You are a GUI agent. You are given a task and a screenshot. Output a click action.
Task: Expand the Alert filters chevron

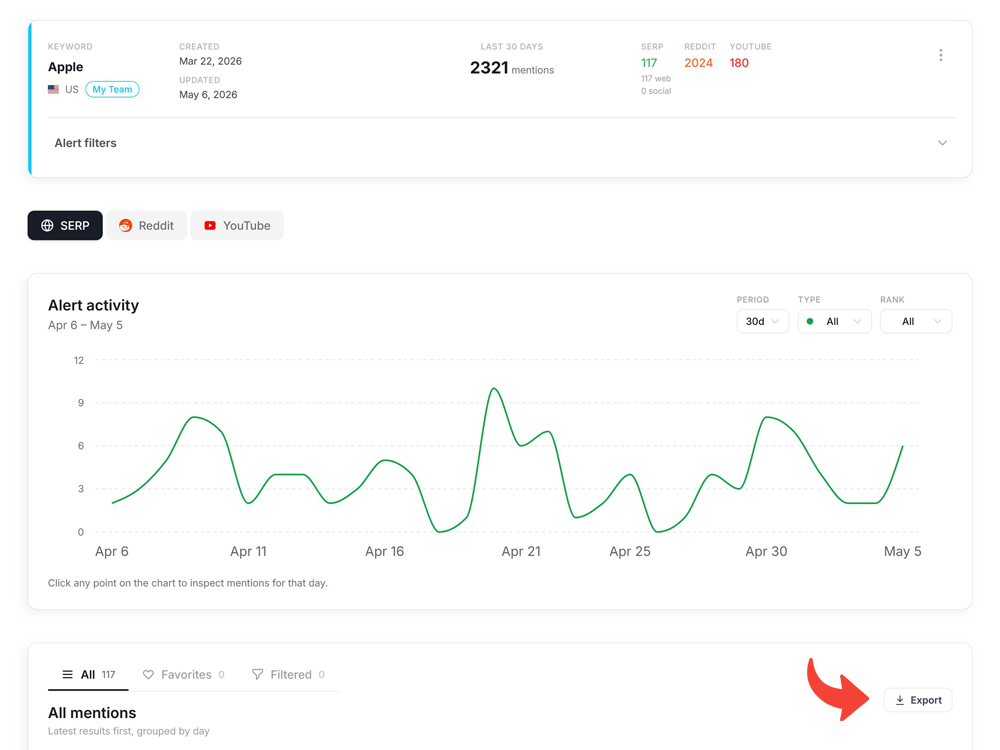[x=942, y=143]
